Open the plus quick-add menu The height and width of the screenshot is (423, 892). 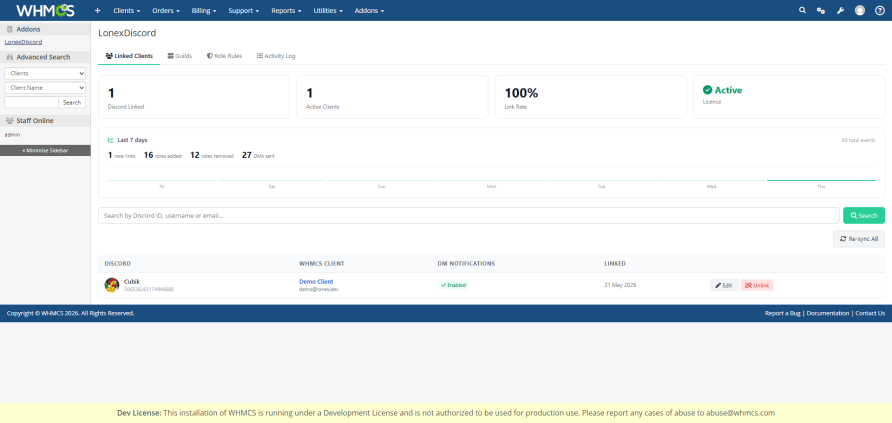97,10
